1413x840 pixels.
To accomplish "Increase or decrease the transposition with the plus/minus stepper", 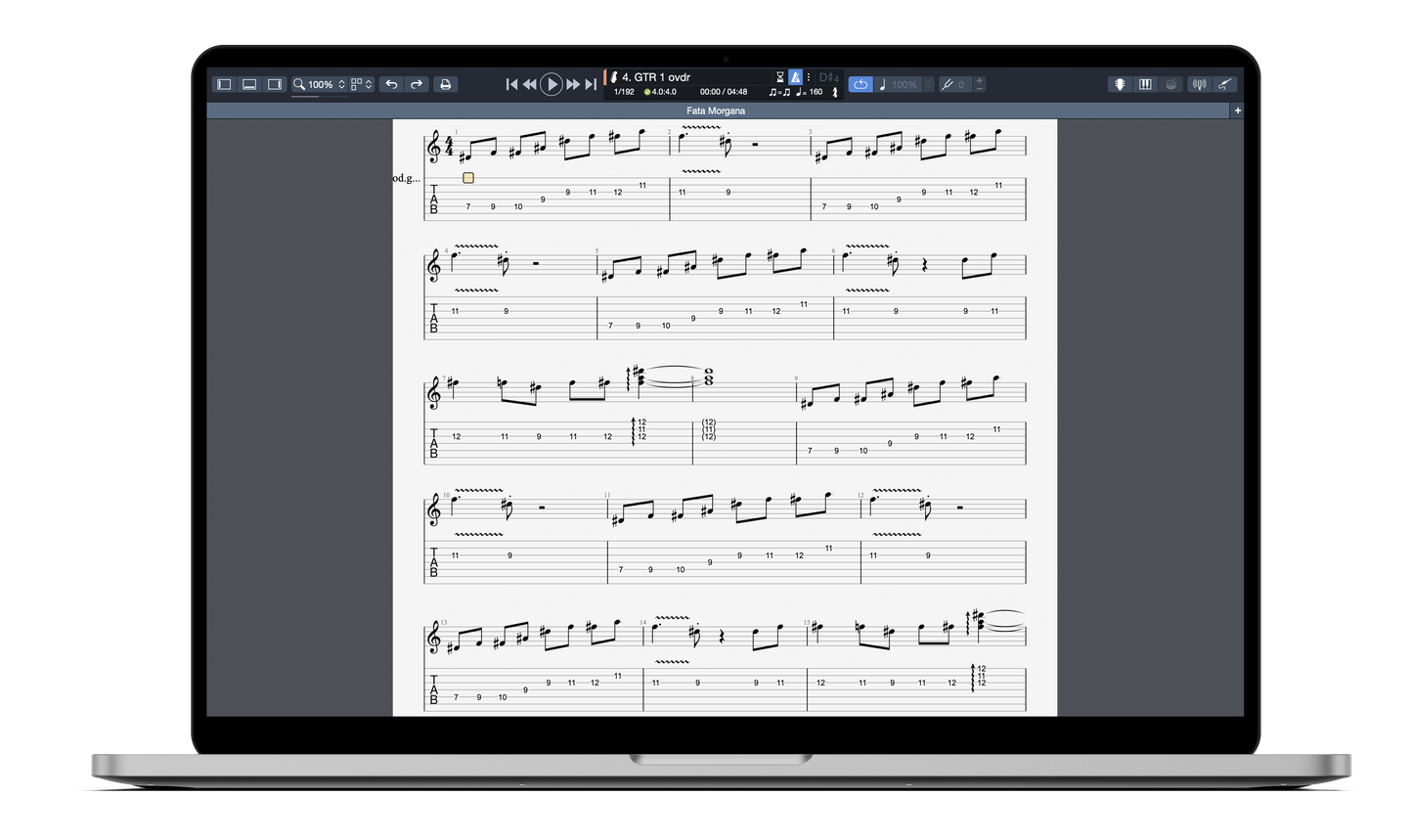I will pyautogui.click(x=980, y=85).
